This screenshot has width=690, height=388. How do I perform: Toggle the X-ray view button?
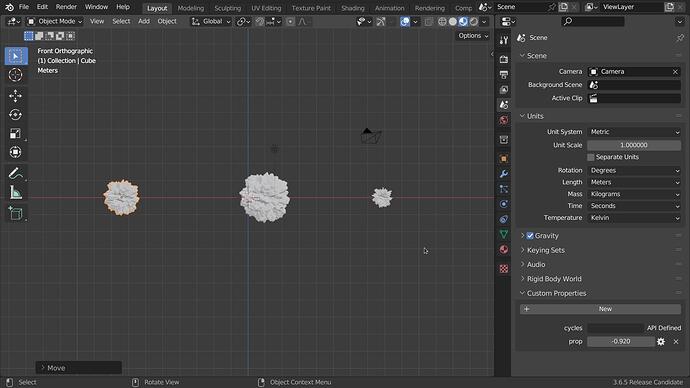click(429, 22)
